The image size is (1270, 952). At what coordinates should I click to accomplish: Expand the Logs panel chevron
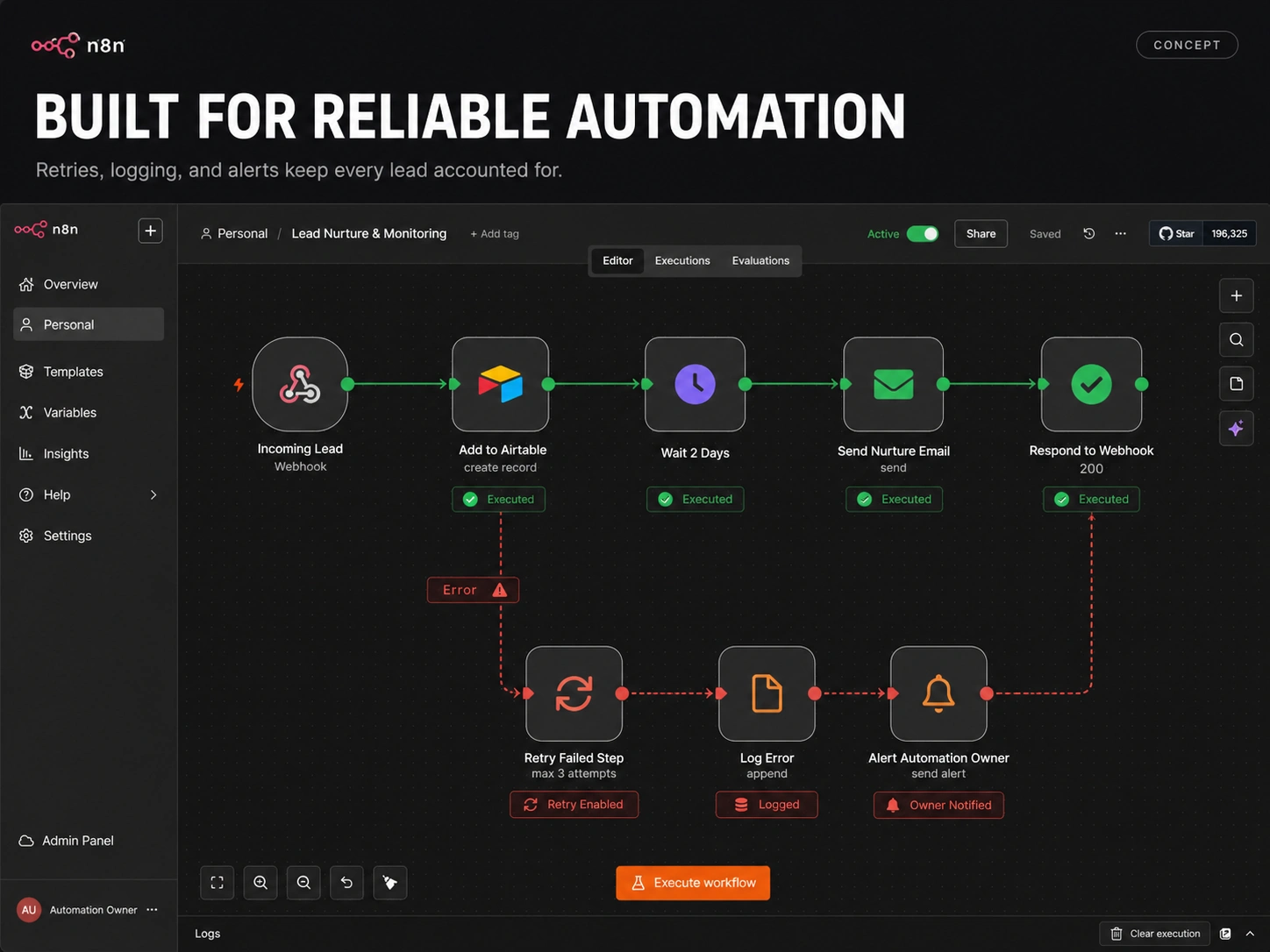coord(1251,934)
